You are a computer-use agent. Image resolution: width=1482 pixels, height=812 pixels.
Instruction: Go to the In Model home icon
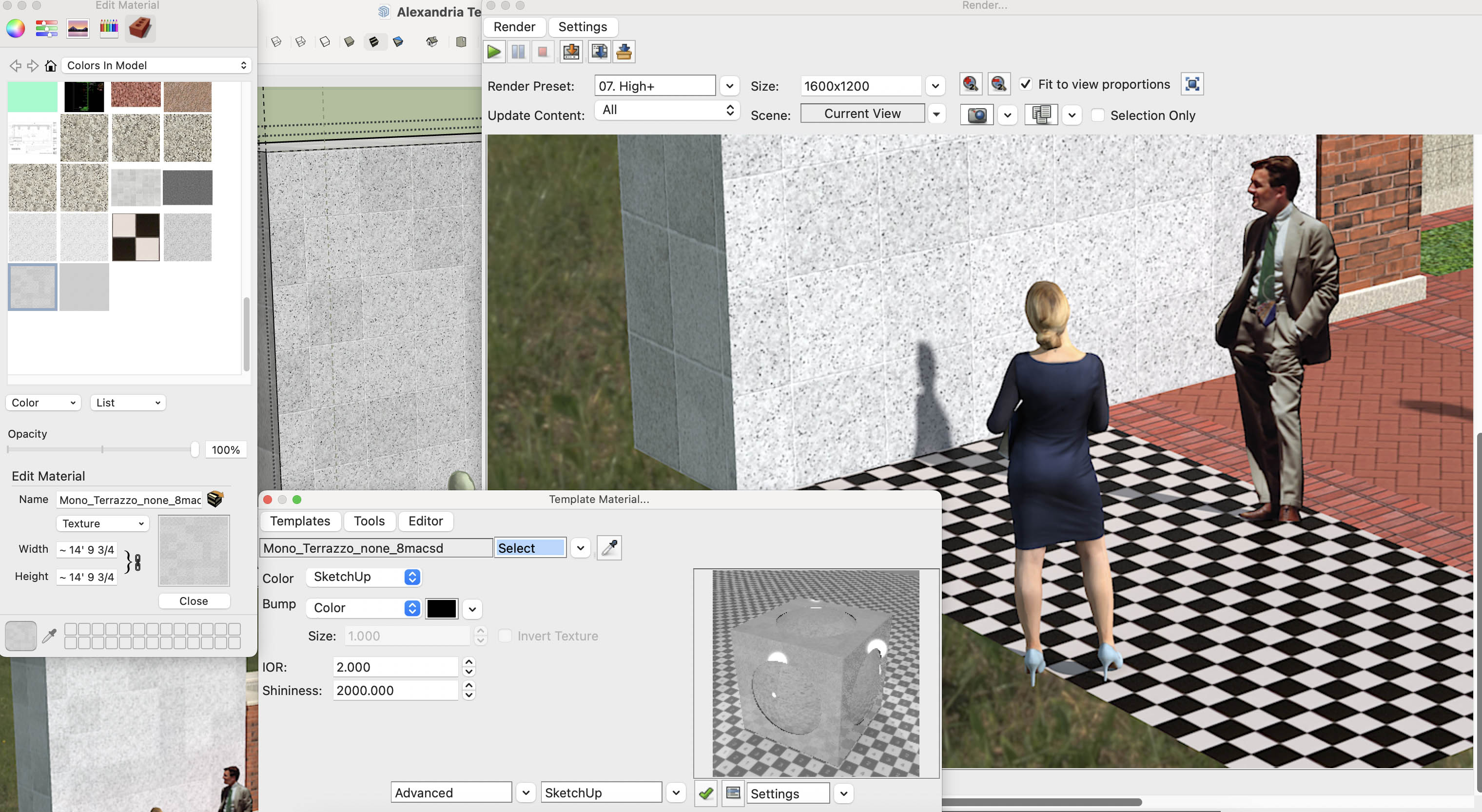(x=51, y=66)
